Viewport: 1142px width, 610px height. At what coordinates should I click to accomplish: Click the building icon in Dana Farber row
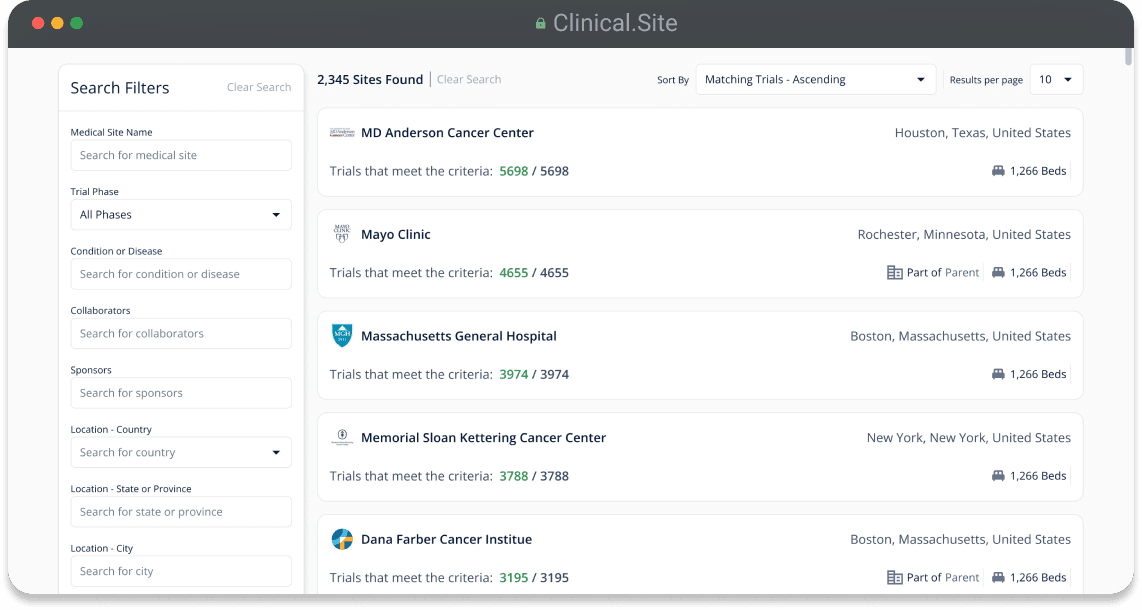click(895, 577)
